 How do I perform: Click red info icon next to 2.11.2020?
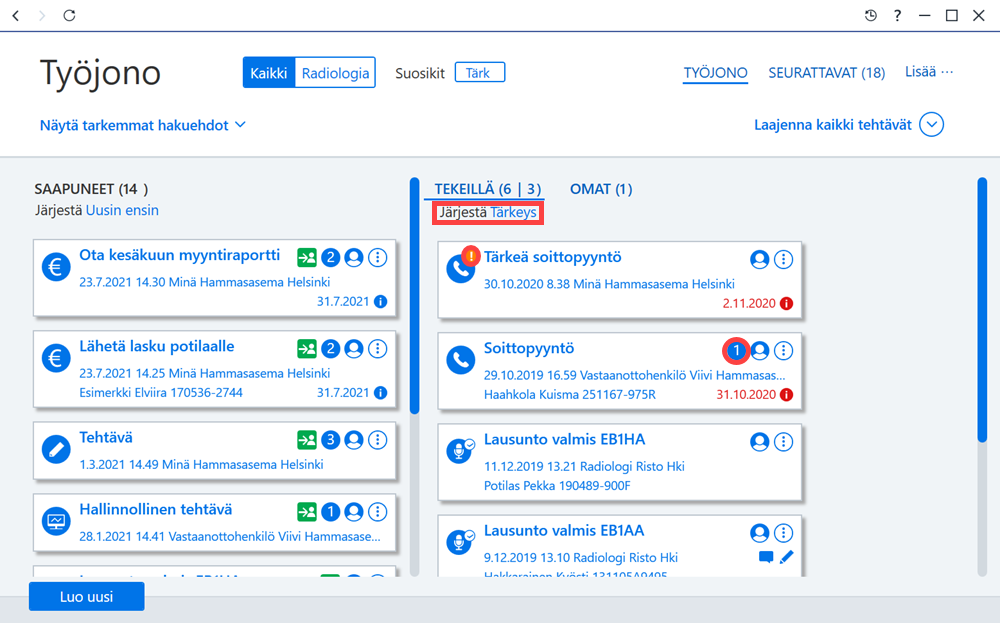[x=786, y=304]
